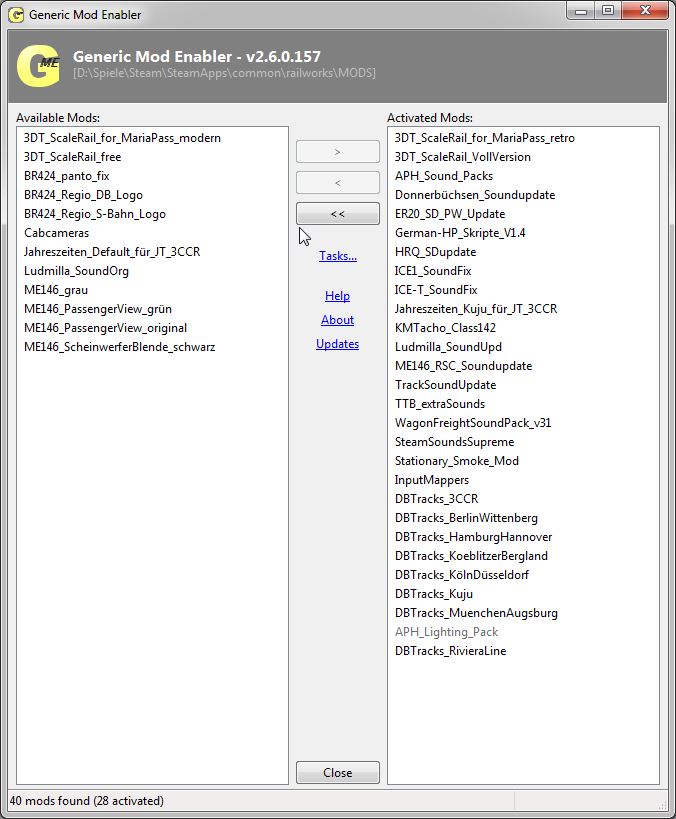Viewport: 676px width, 819px height.
Task: Select 3DT_ScaleRail_for_MariaPass_retro in Activated Mods
Action: pos(485,138)
